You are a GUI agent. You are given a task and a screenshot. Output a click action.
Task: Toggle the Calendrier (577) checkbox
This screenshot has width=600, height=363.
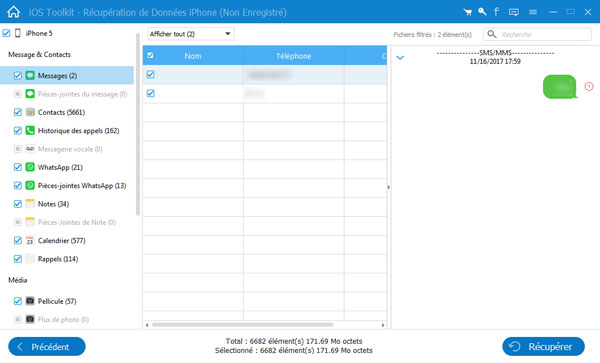pos(18,241)
